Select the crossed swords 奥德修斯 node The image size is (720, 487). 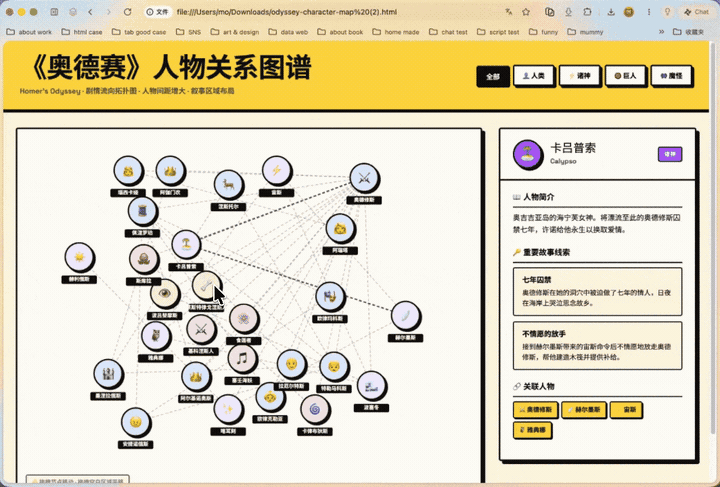[364, 178]
